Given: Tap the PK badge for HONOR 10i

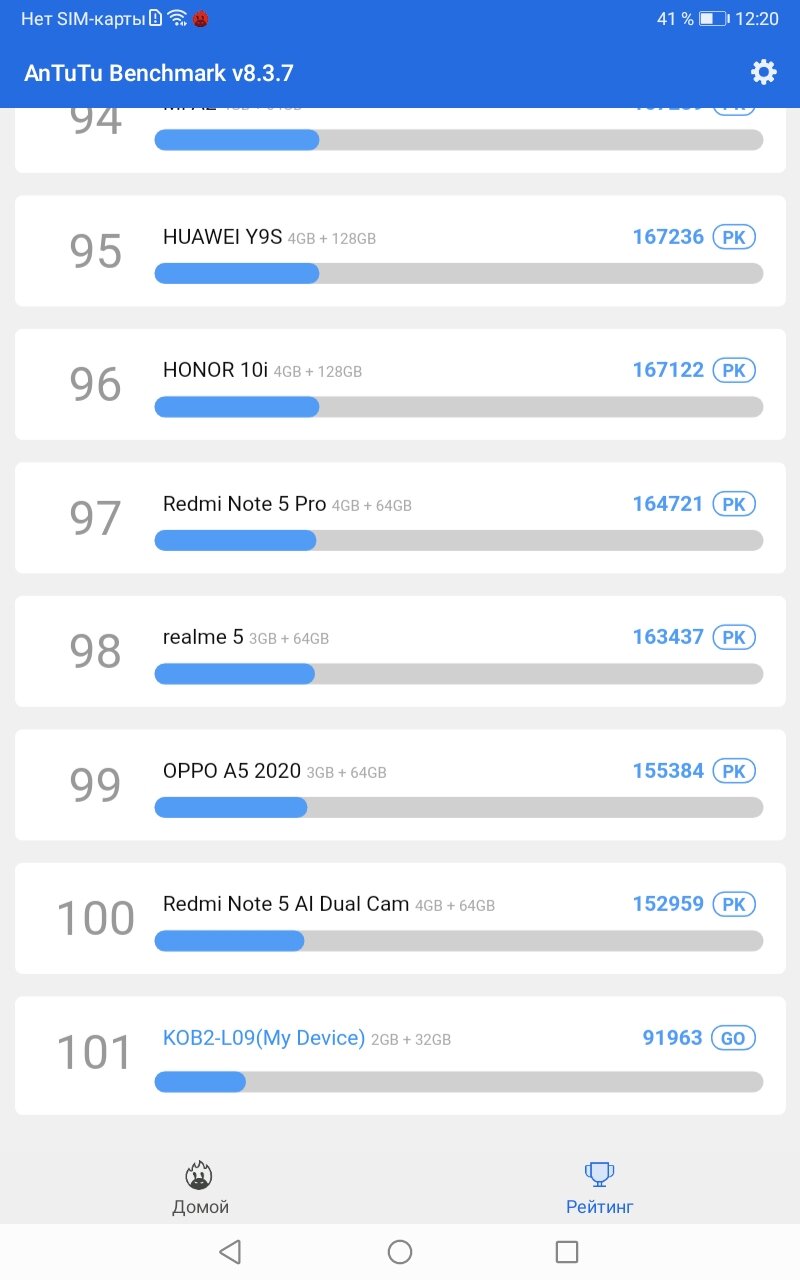Looking at the screenshot, I should (734, 370).
